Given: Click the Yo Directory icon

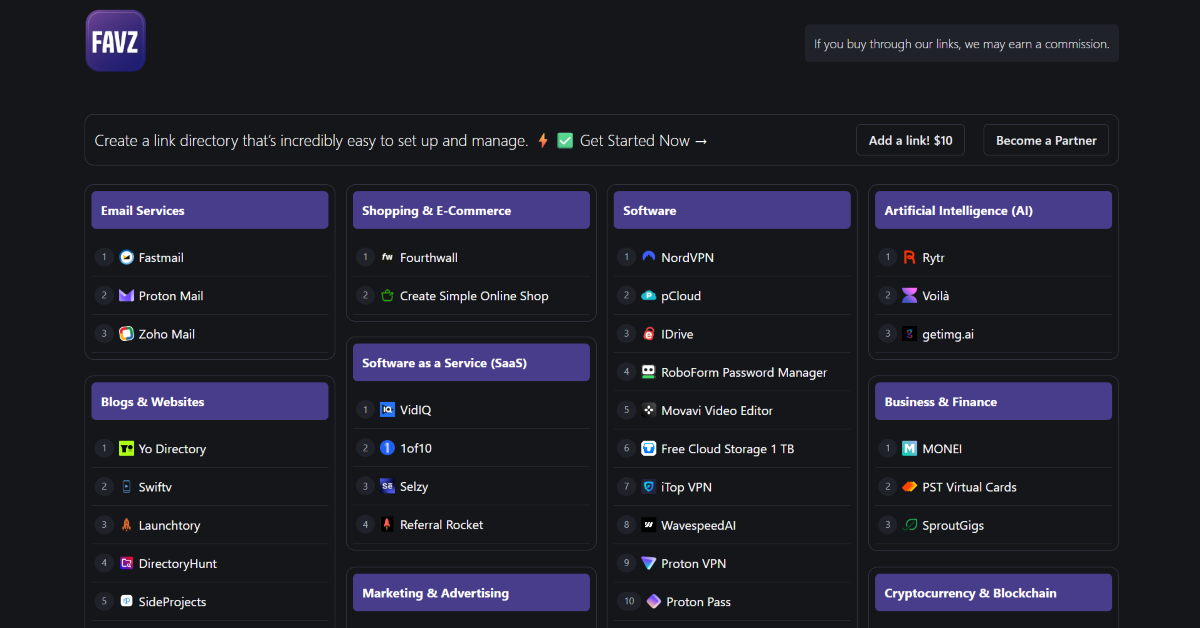Looking at the screenshot, I should pyautogui.click(x=127, y=449).
